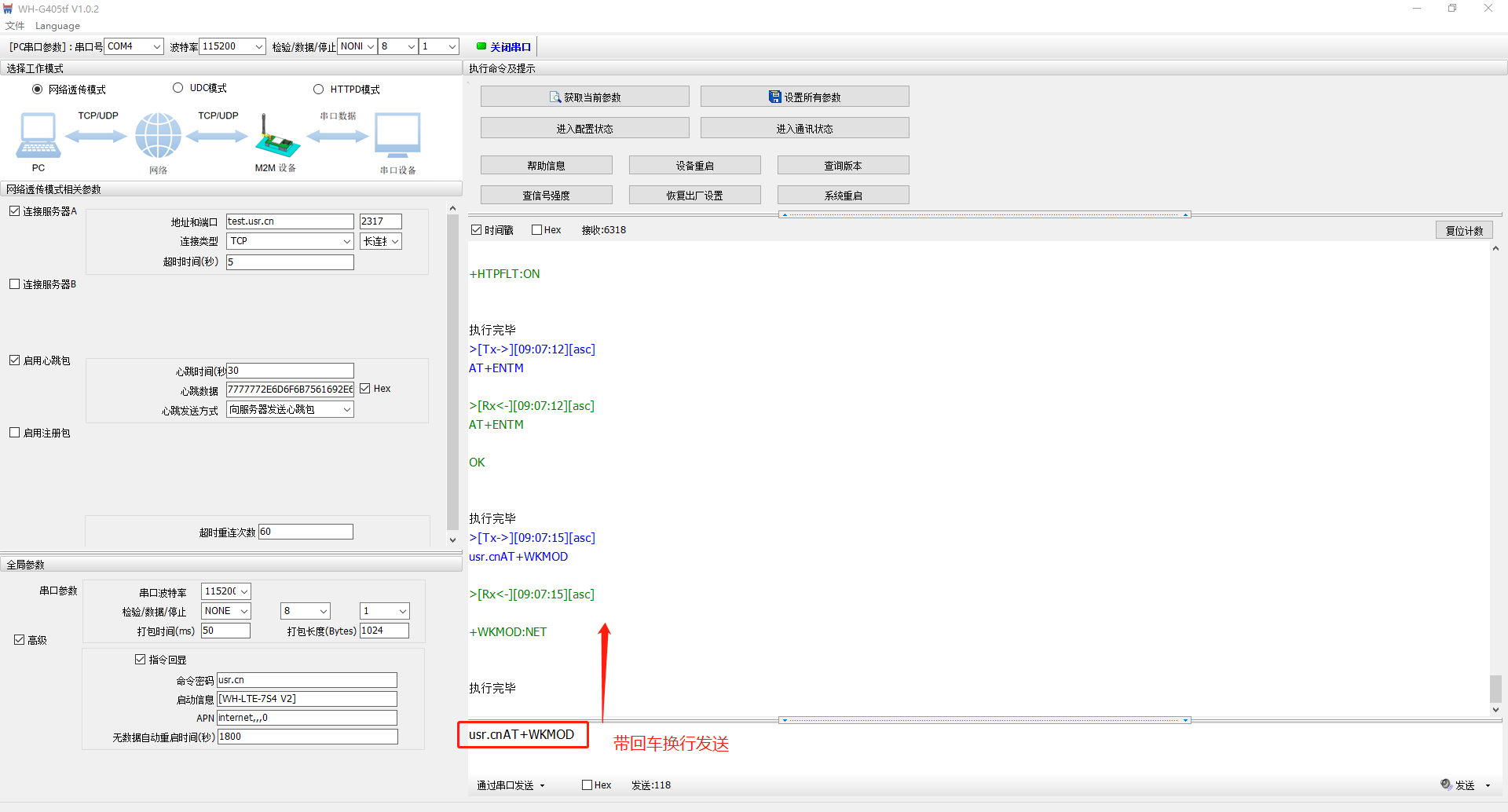Viewport: 1508px width, 812px height.
Task: Open the heartbeat send mode dropdown
Action: 290,409
